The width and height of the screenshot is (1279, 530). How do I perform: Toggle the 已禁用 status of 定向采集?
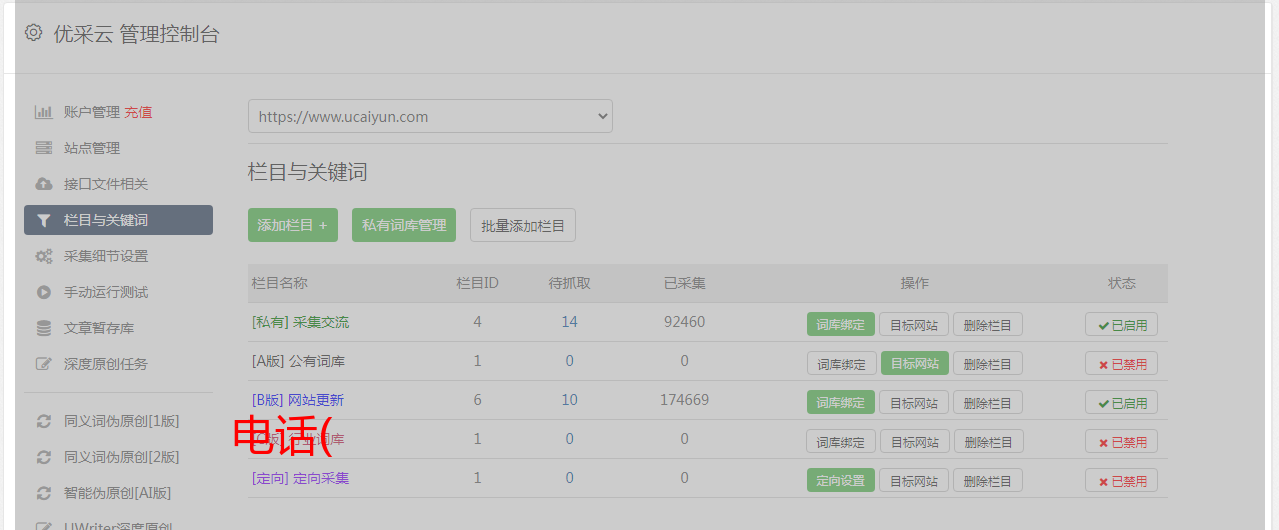(x=1122, y=480)
